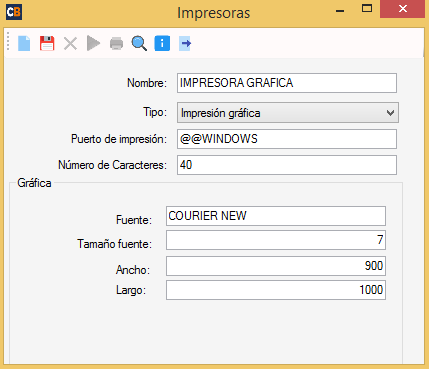Click the Puerto de impresión field
This screenshot has width=429, height=369.
[x=287, y=139]
